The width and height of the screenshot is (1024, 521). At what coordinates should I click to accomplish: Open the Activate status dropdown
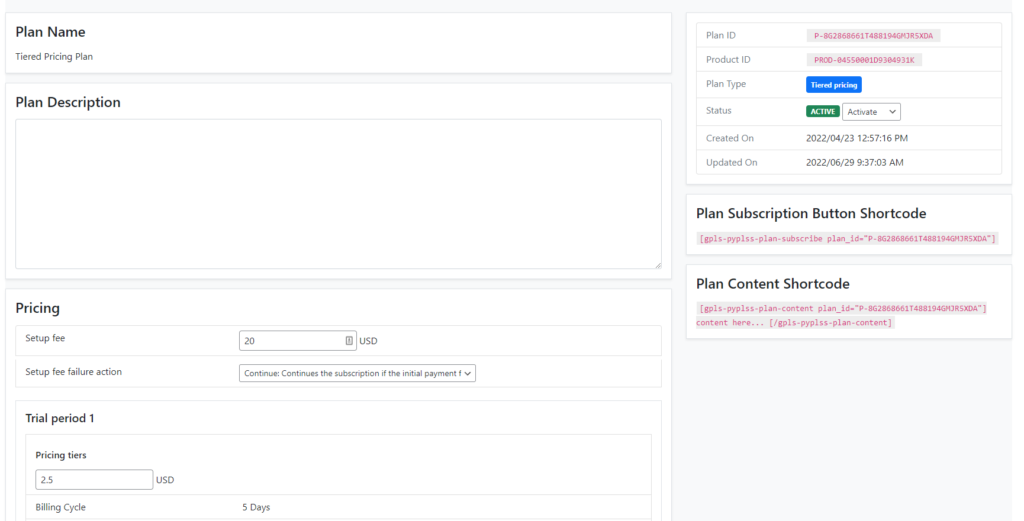coord(871,112)
